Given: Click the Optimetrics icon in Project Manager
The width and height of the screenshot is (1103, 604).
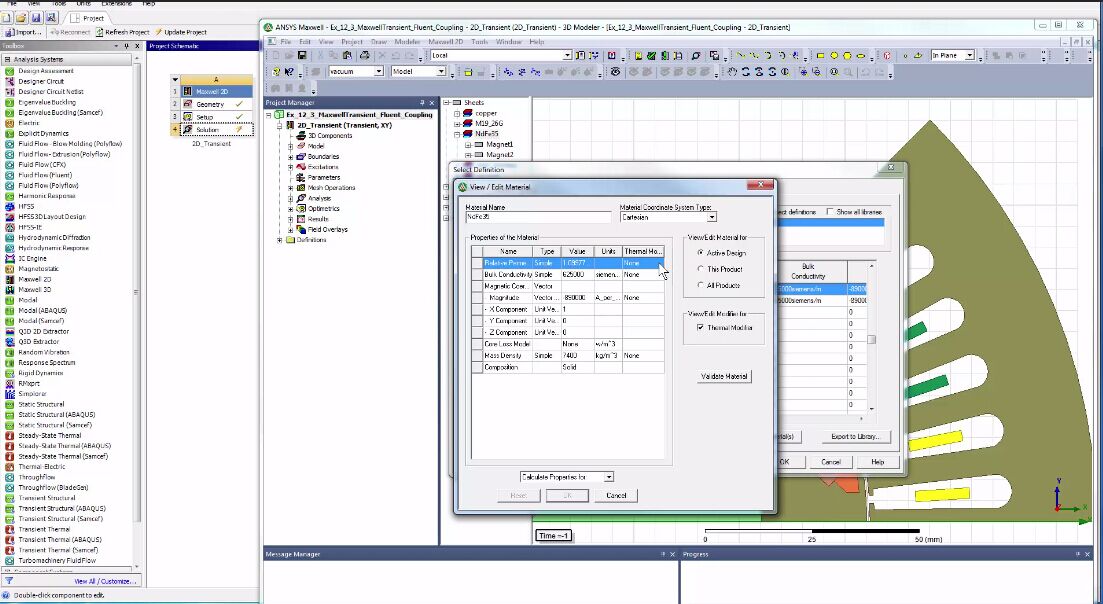Looking at the screenshot, I should tap(301, 209).
